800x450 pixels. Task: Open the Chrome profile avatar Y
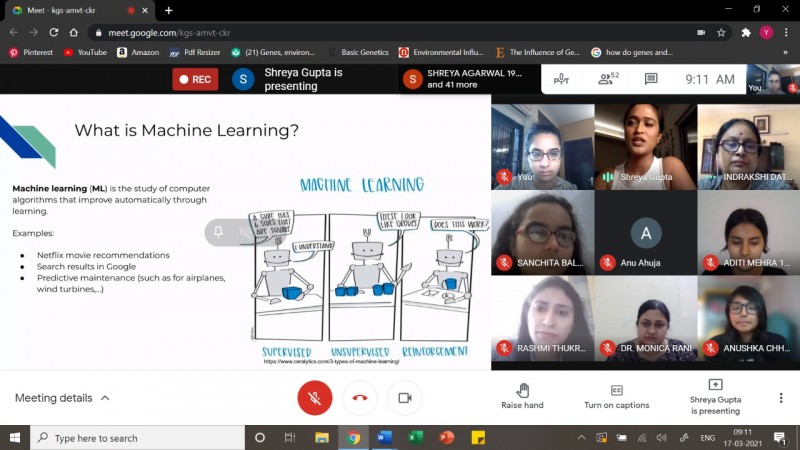(766, 33)
